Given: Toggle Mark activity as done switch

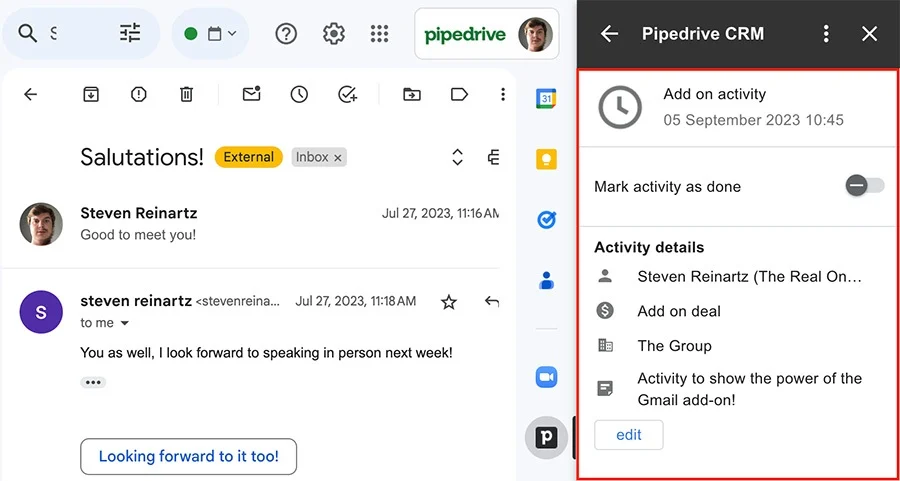Looking at the screenshot, I should [865, 186].
